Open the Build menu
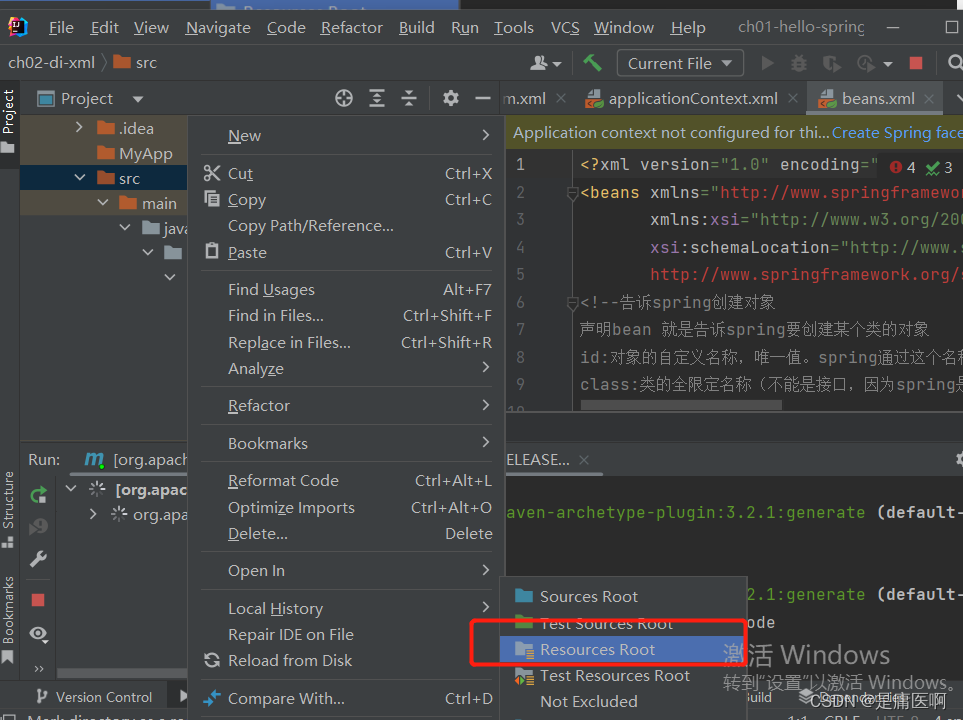 point(416,28)
